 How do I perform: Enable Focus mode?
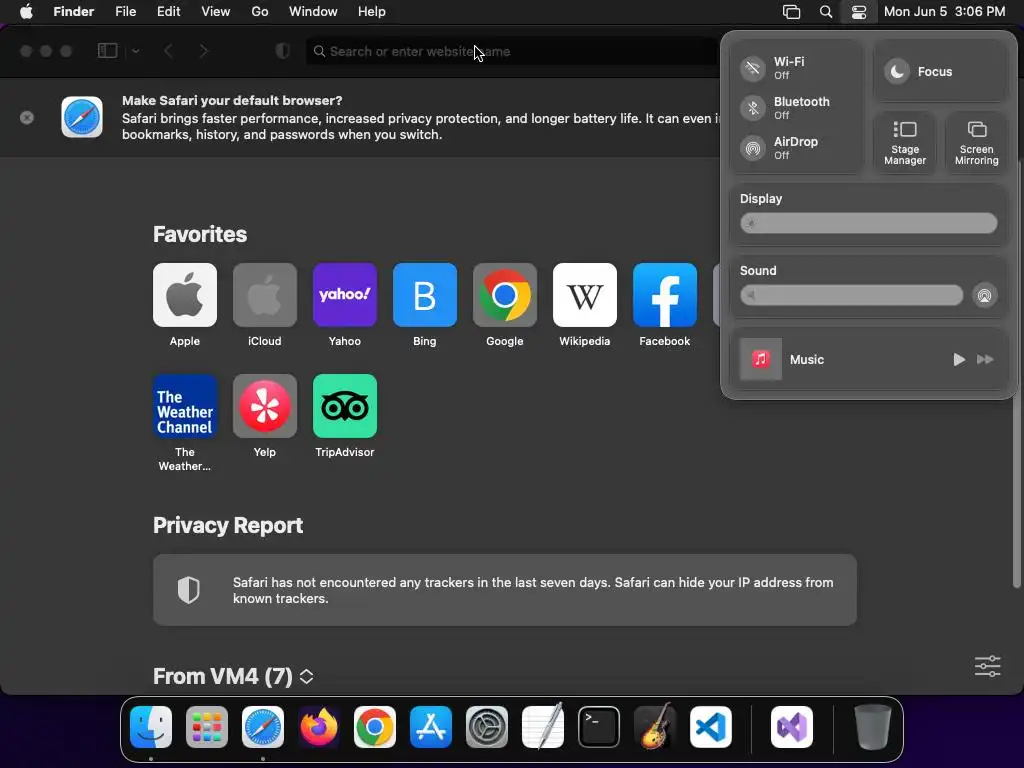(x=940, y=71)
